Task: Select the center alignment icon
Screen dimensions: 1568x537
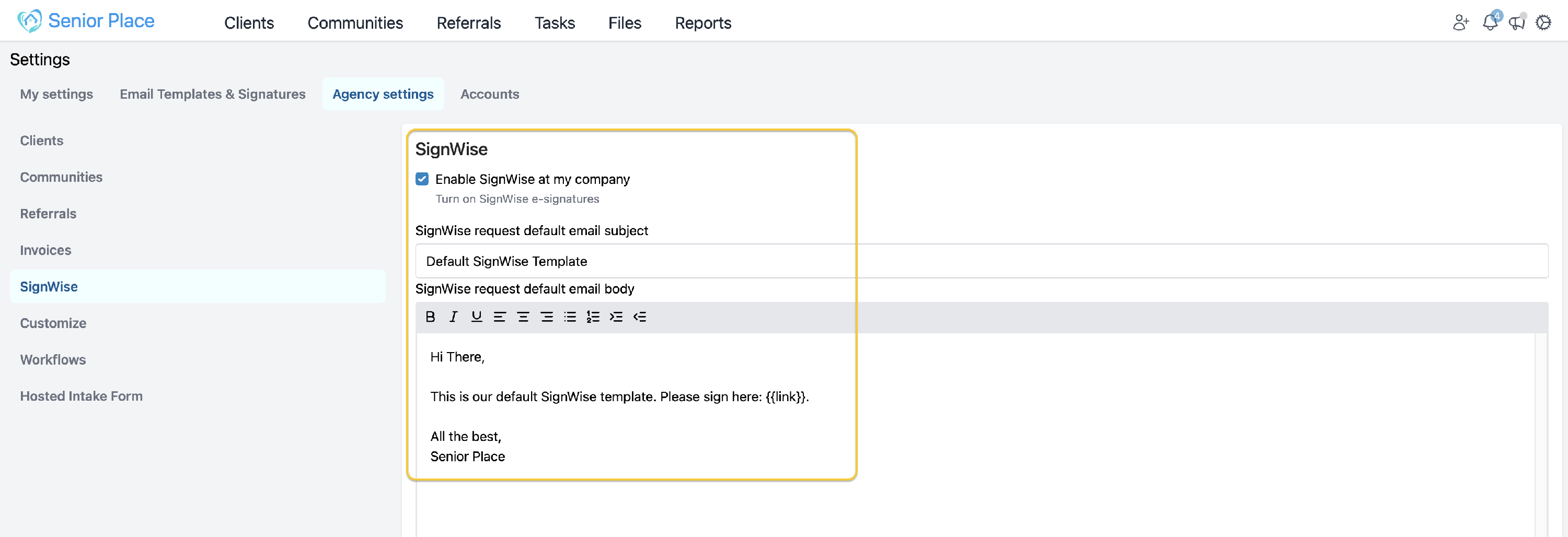Action: click(x=523, y=316)
